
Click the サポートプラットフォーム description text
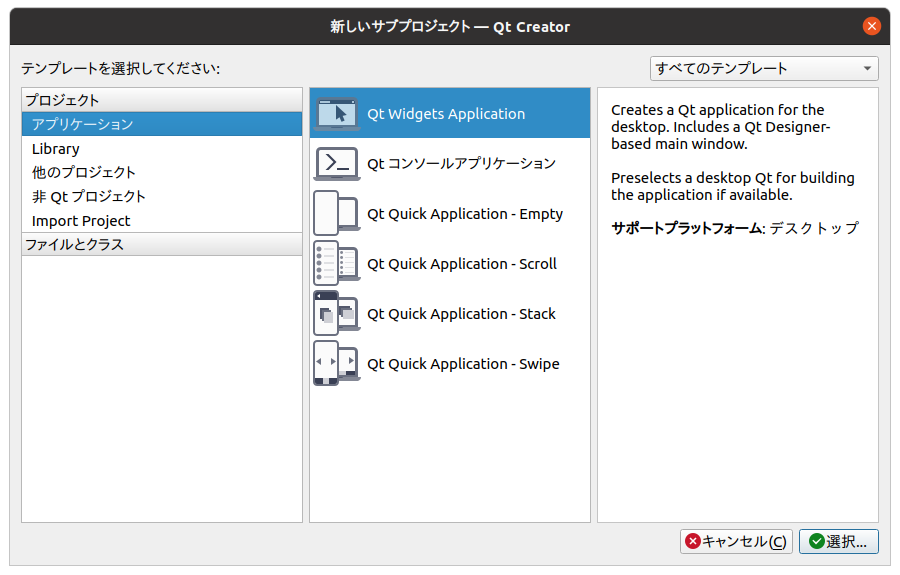[x=735, y=228]
